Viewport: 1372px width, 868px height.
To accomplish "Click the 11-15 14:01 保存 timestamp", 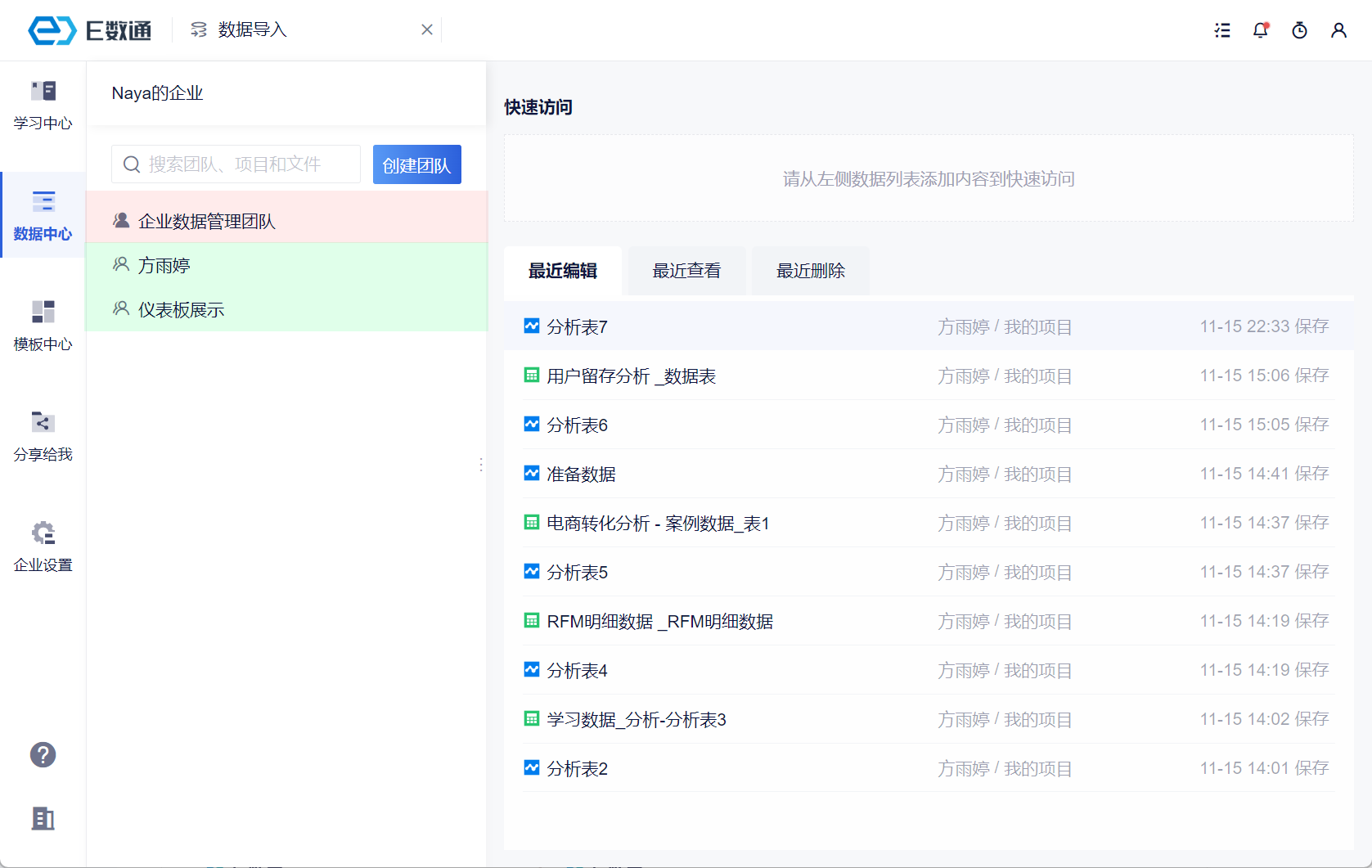I will click(1265, 768).
